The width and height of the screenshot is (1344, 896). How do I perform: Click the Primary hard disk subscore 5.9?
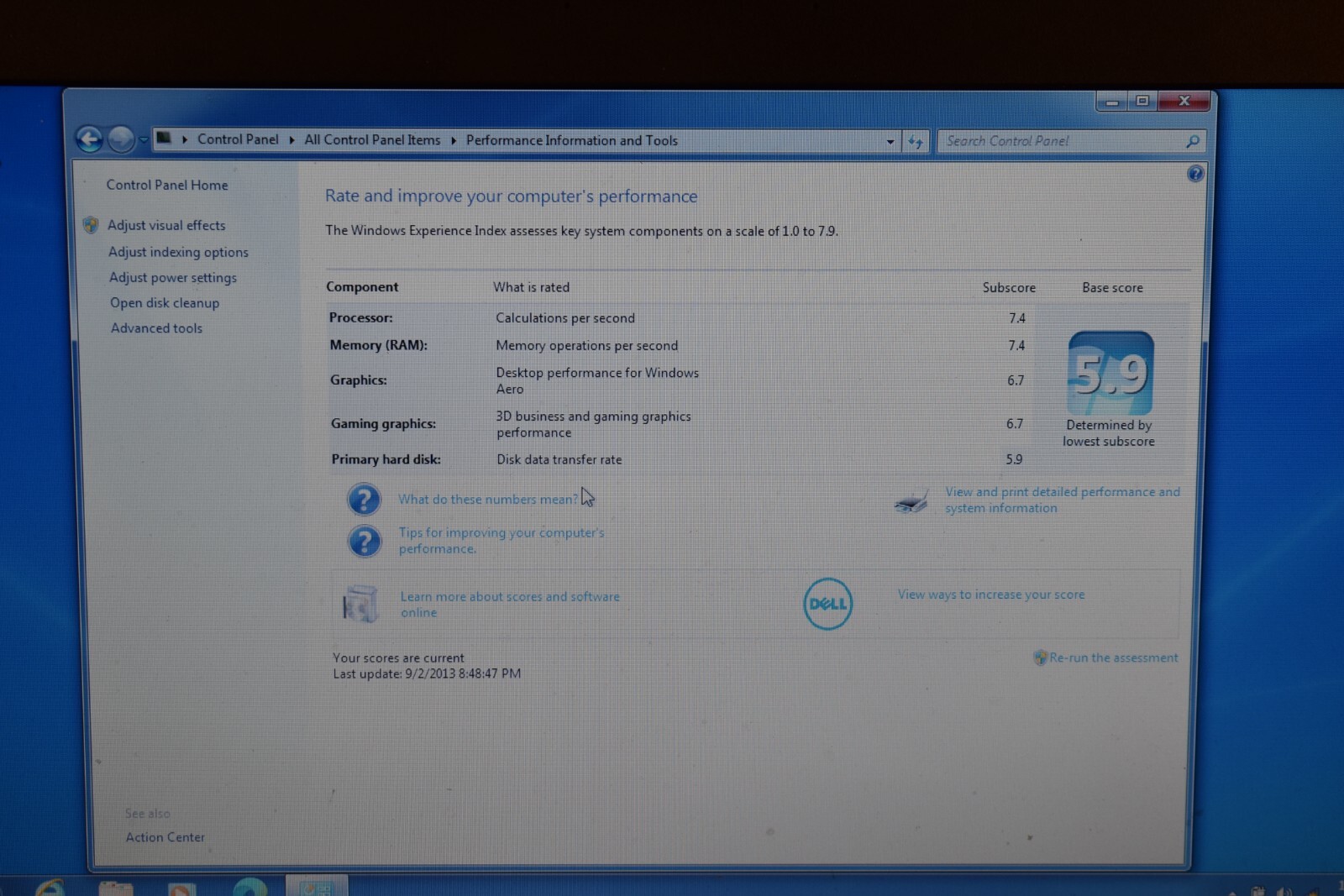[1014, 459]
